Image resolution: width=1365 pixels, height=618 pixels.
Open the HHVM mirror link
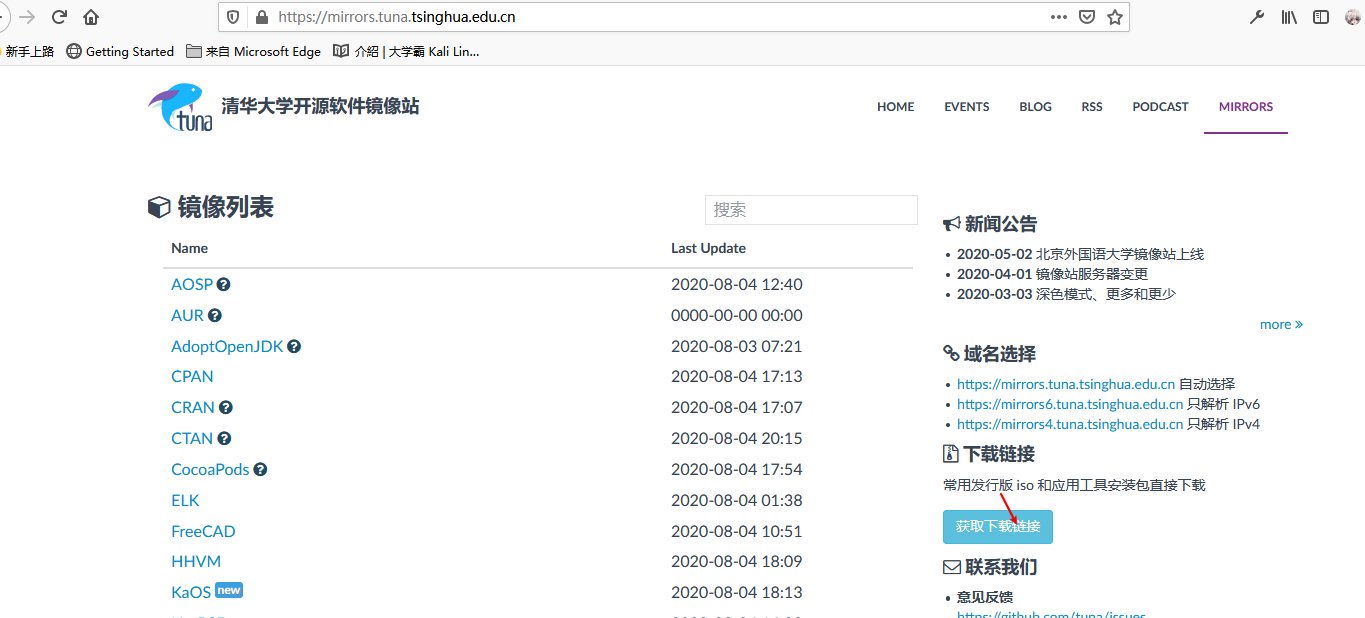pos(196,561)
